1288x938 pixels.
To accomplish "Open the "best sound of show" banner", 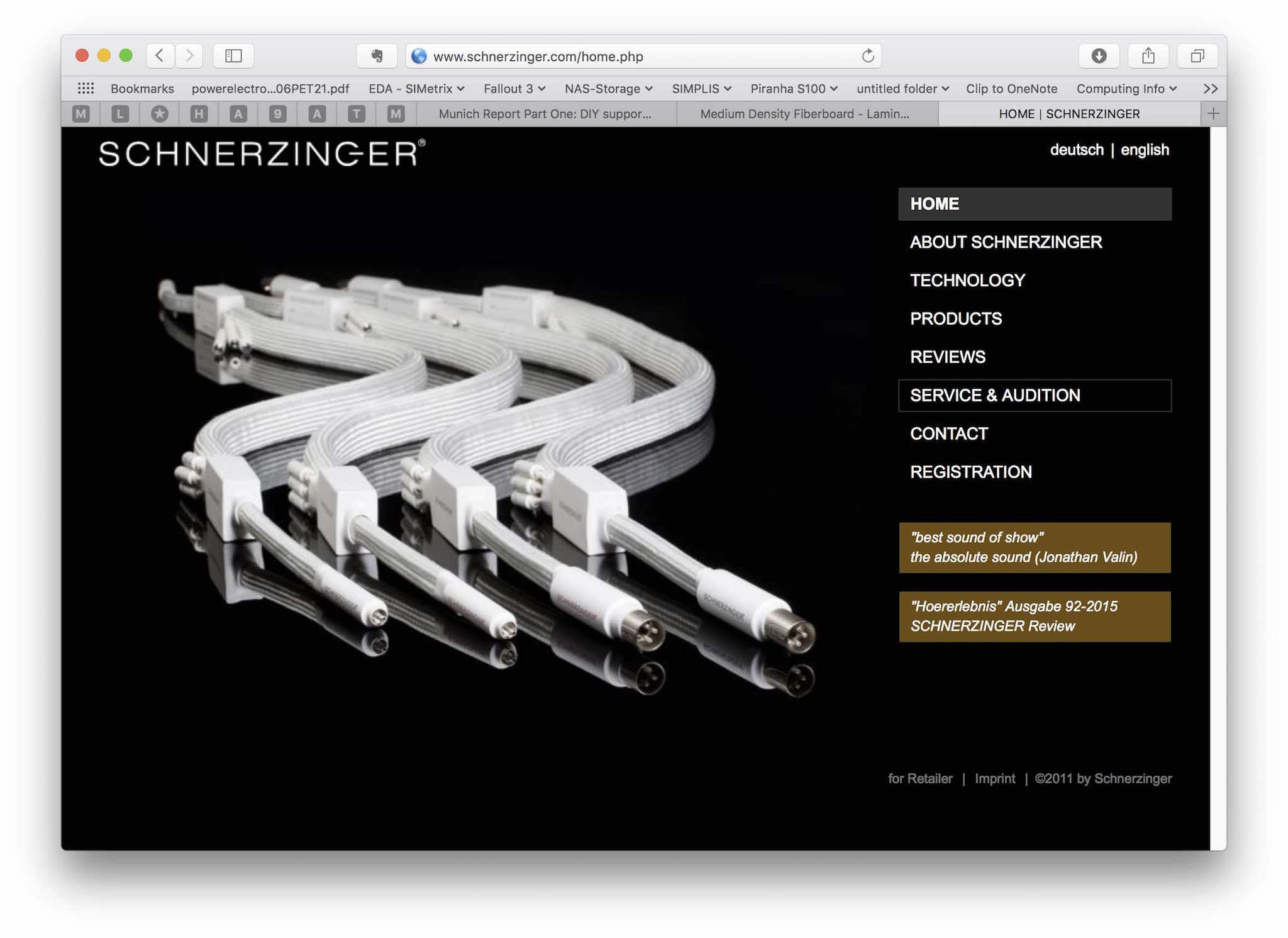I will [1035, 547].
